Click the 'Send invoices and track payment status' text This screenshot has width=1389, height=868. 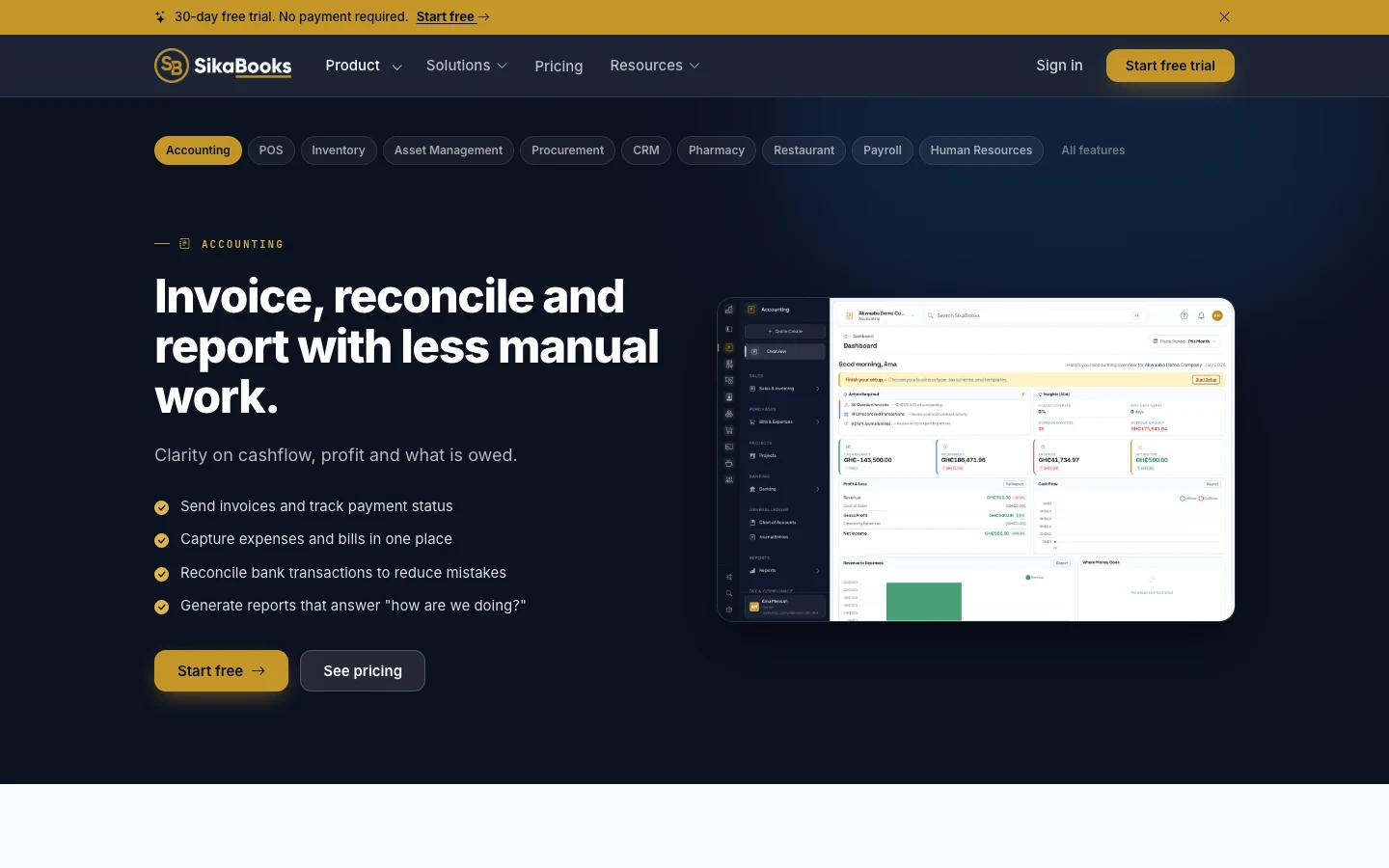pos(316,506)
